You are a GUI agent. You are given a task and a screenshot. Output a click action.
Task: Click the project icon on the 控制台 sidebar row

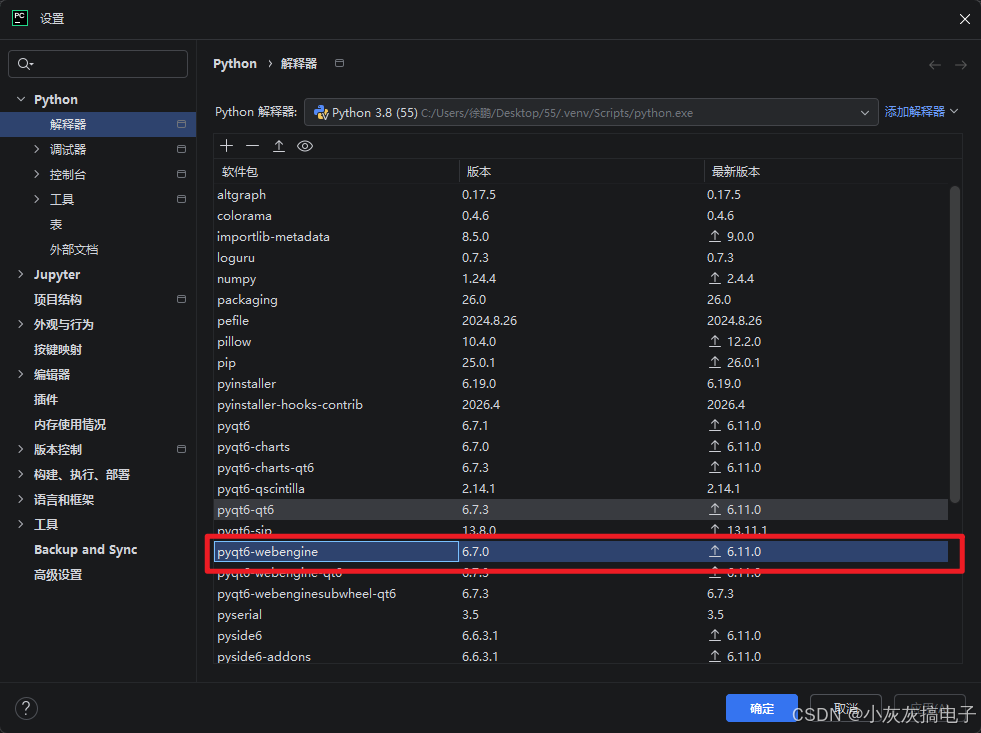pos(181,174)
